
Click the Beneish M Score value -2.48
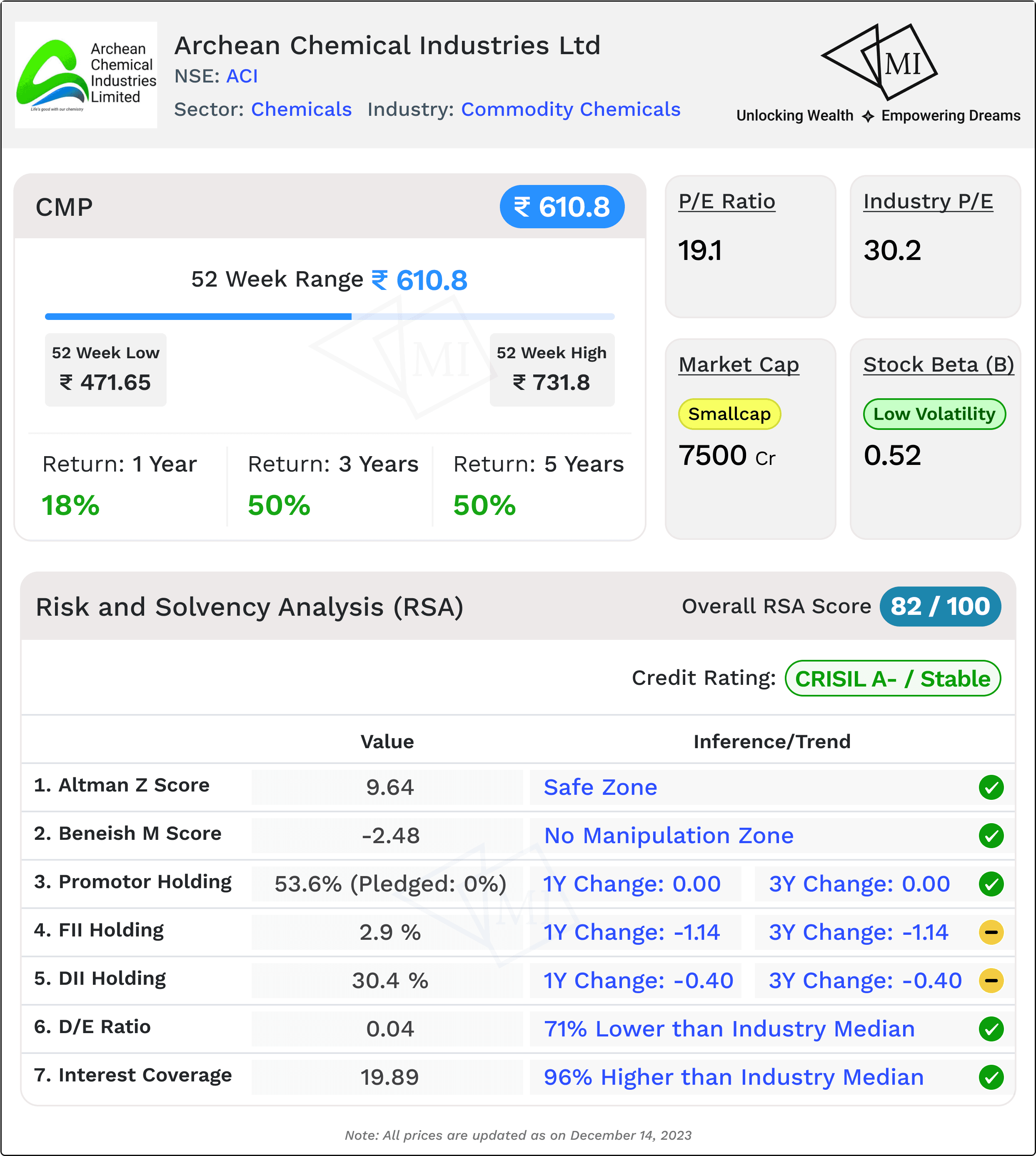[x=390, y=836]
